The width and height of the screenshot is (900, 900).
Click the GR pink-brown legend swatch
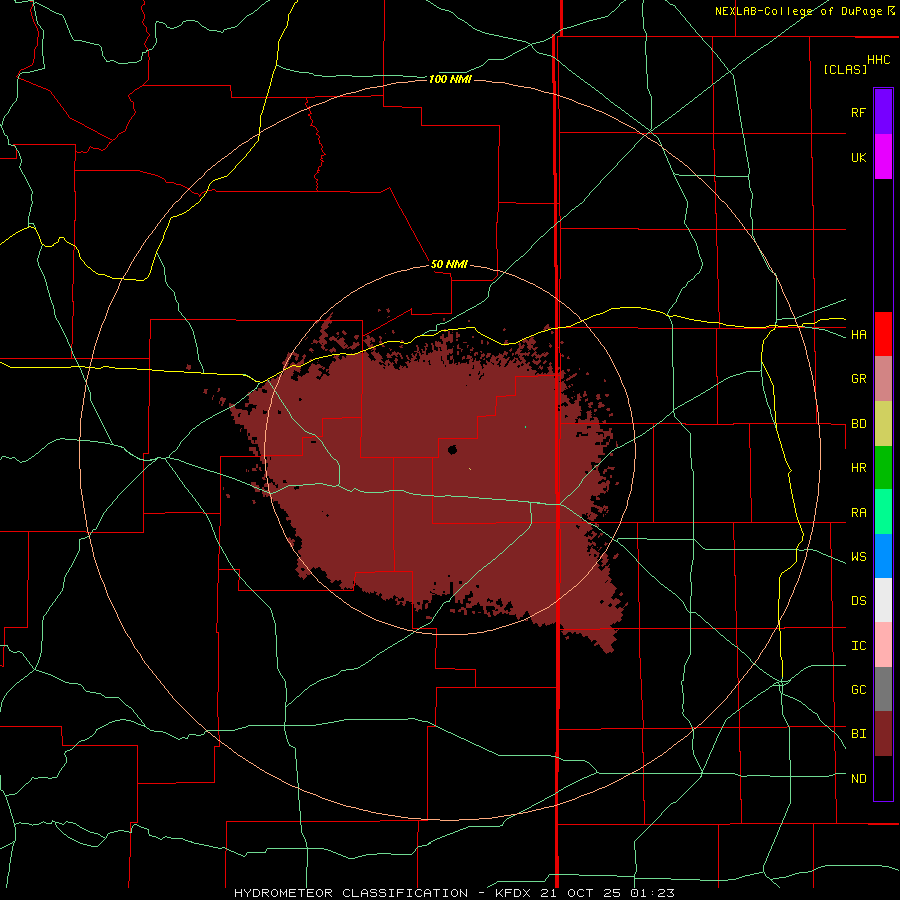pos(883,379)
